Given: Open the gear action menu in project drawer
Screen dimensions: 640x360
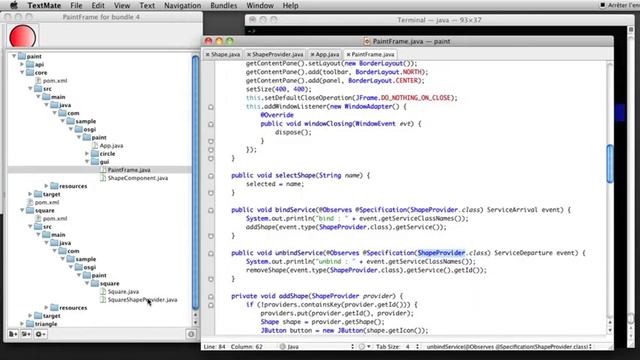Looking at the screenshot, I should tap(40, 334).
